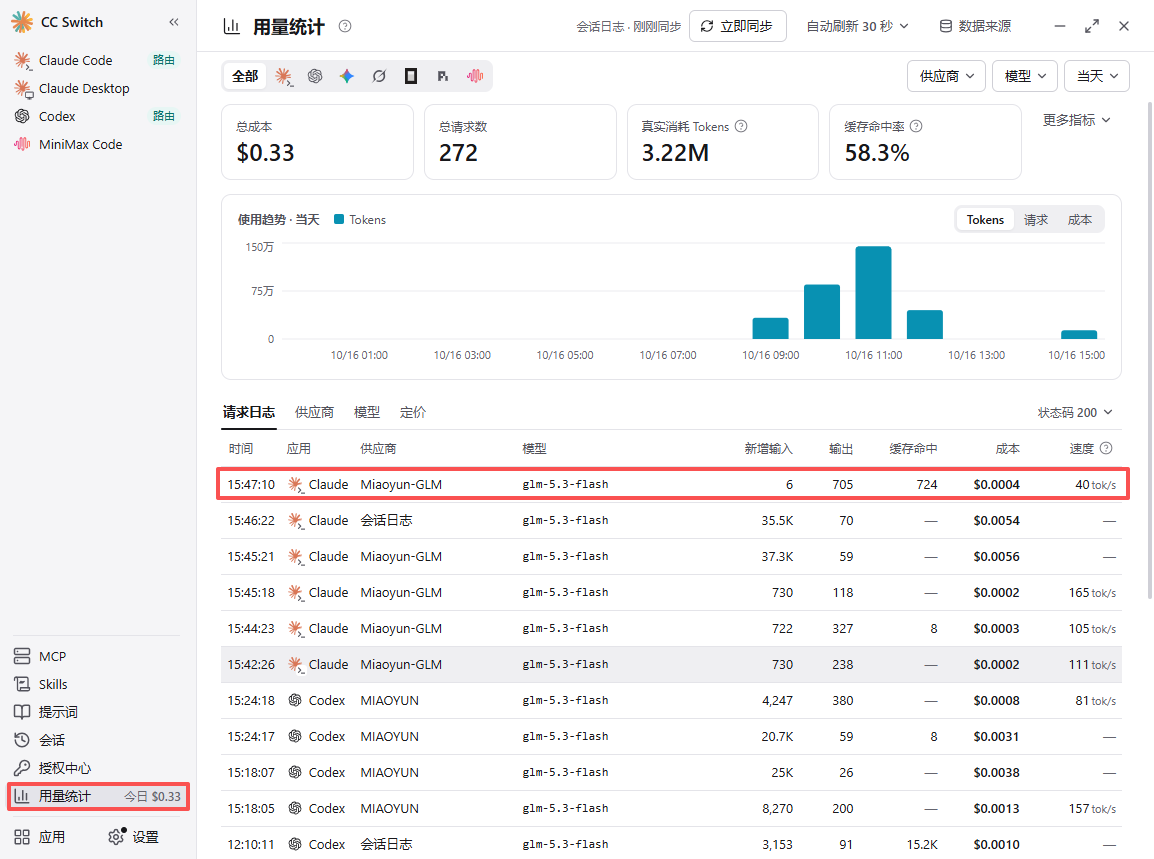The image size is (1154, 859).
Task: Open 授权中心 authorization center
Action: pyautogui.click(x=96, y=768)
